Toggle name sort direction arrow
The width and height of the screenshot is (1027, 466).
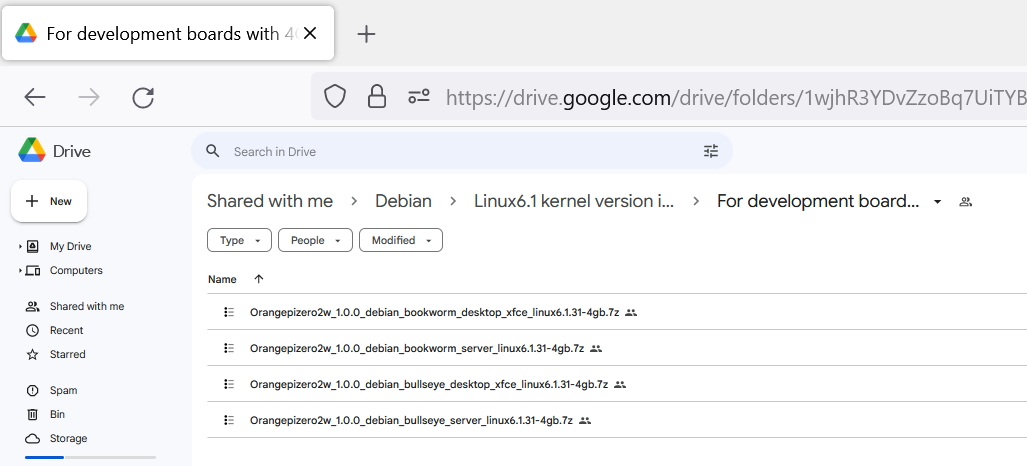(x=259, y=279)
